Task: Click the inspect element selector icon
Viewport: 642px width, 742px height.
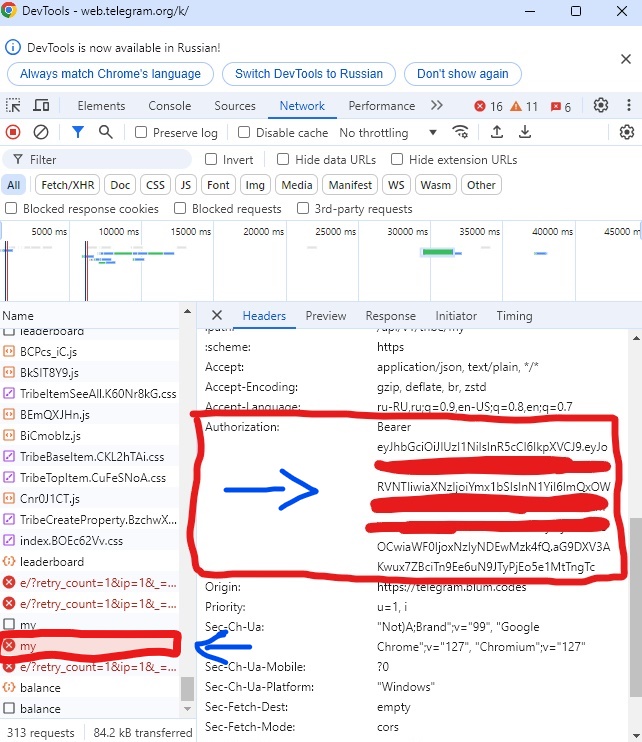Action: tap(13, 106)
